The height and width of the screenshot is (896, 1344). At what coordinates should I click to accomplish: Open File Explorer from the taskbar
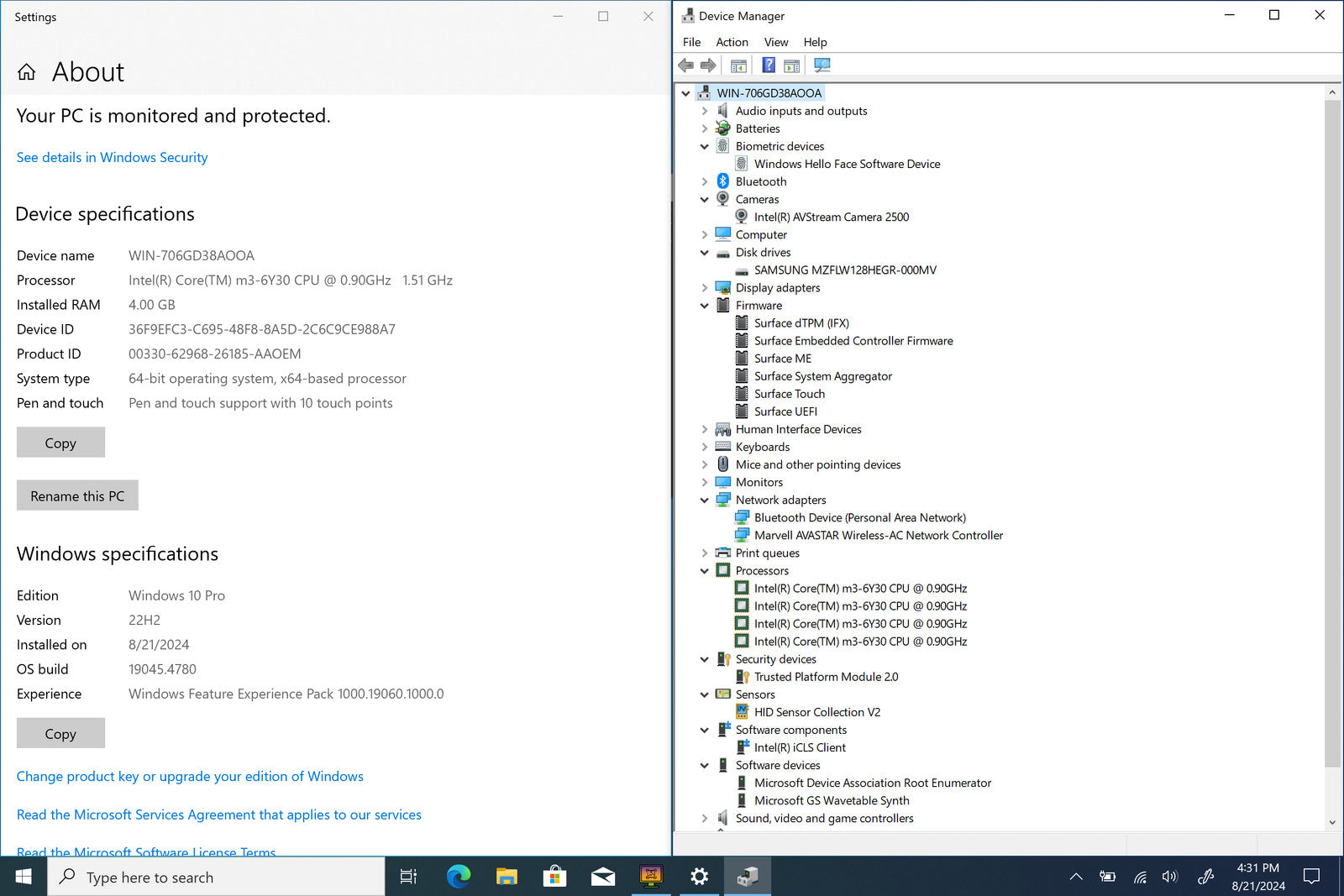(x=507, y=877)
